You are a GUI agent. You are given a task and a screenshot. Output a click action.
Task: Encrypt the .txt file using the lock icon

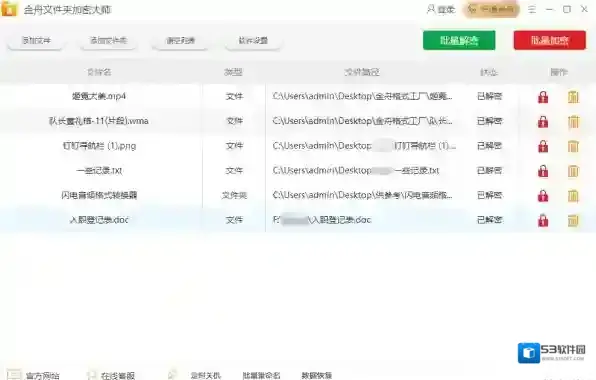click(x=543, y=171)
